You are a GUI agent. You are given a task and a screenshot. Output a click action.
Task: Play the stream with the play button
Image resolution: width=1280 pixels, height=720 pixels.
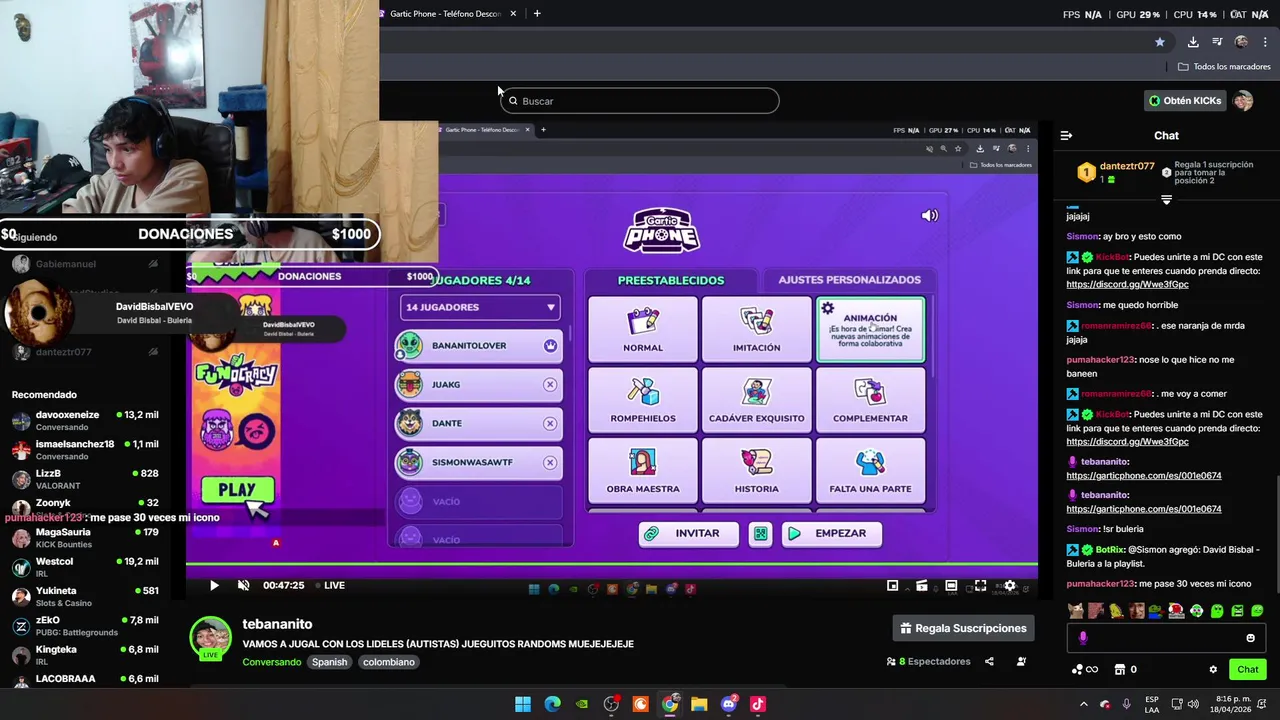tap(214, 585)
